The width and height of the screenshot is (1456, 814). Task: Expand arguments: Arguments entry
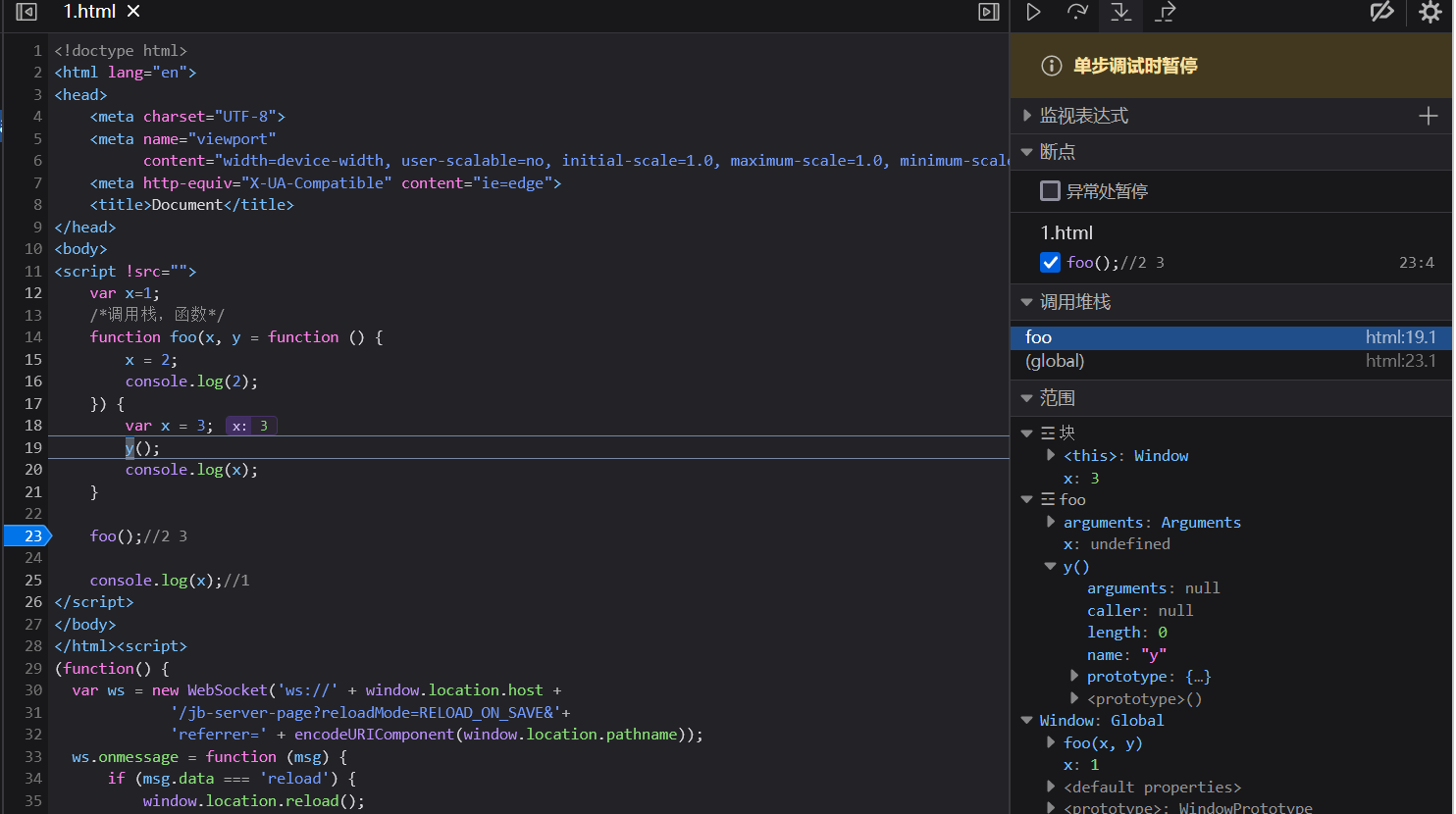point(1052,522)
